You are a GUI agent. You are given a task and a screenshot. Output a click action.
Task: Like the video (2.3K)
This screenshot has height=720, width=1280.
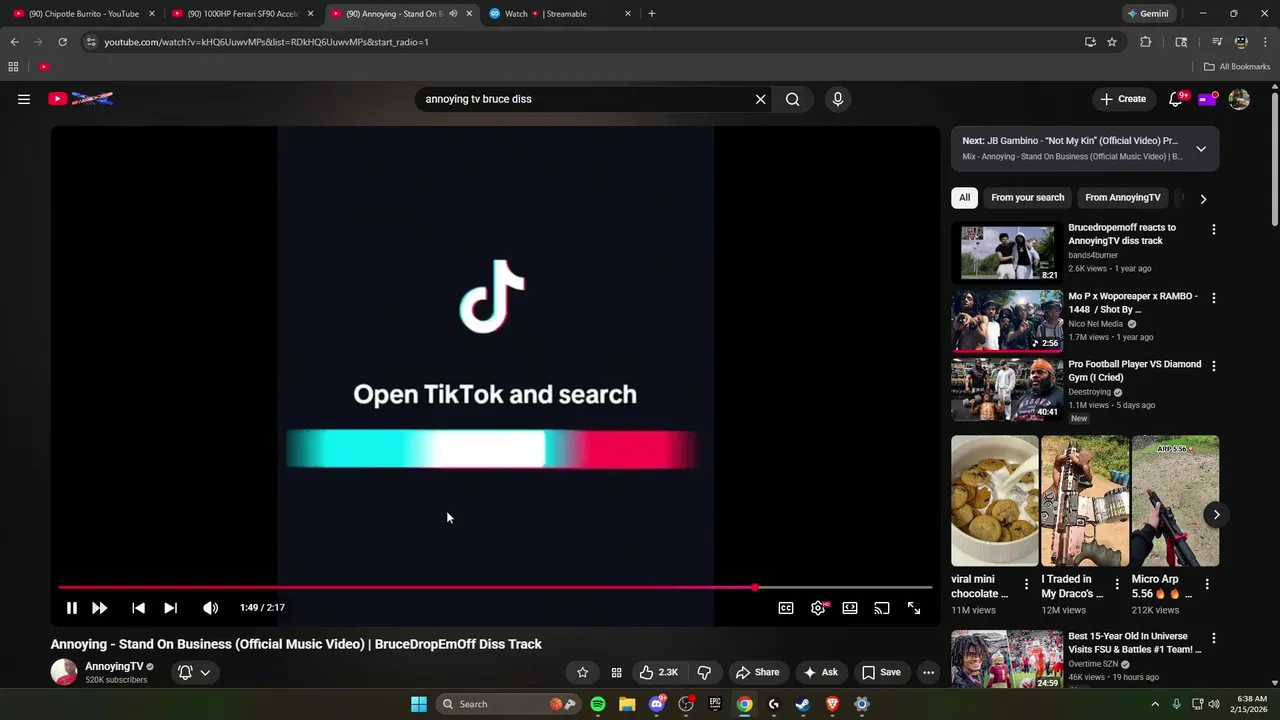tap(659, 672)
